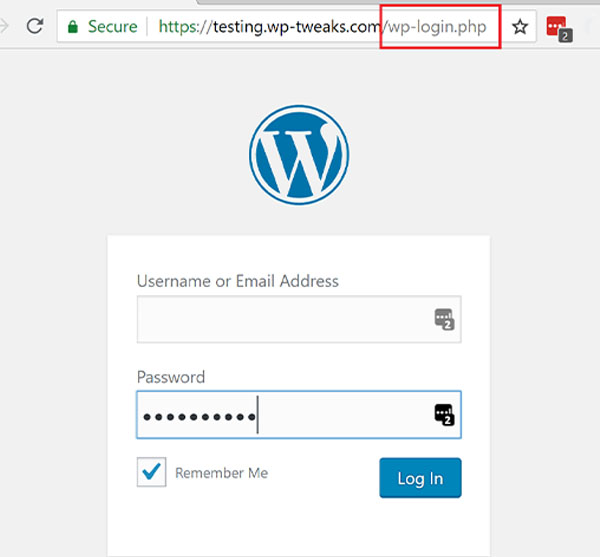Viewport: 600px width, 557px height.
Task: Toggle the Remember Me checkbox
Action: tap(152, 472)
